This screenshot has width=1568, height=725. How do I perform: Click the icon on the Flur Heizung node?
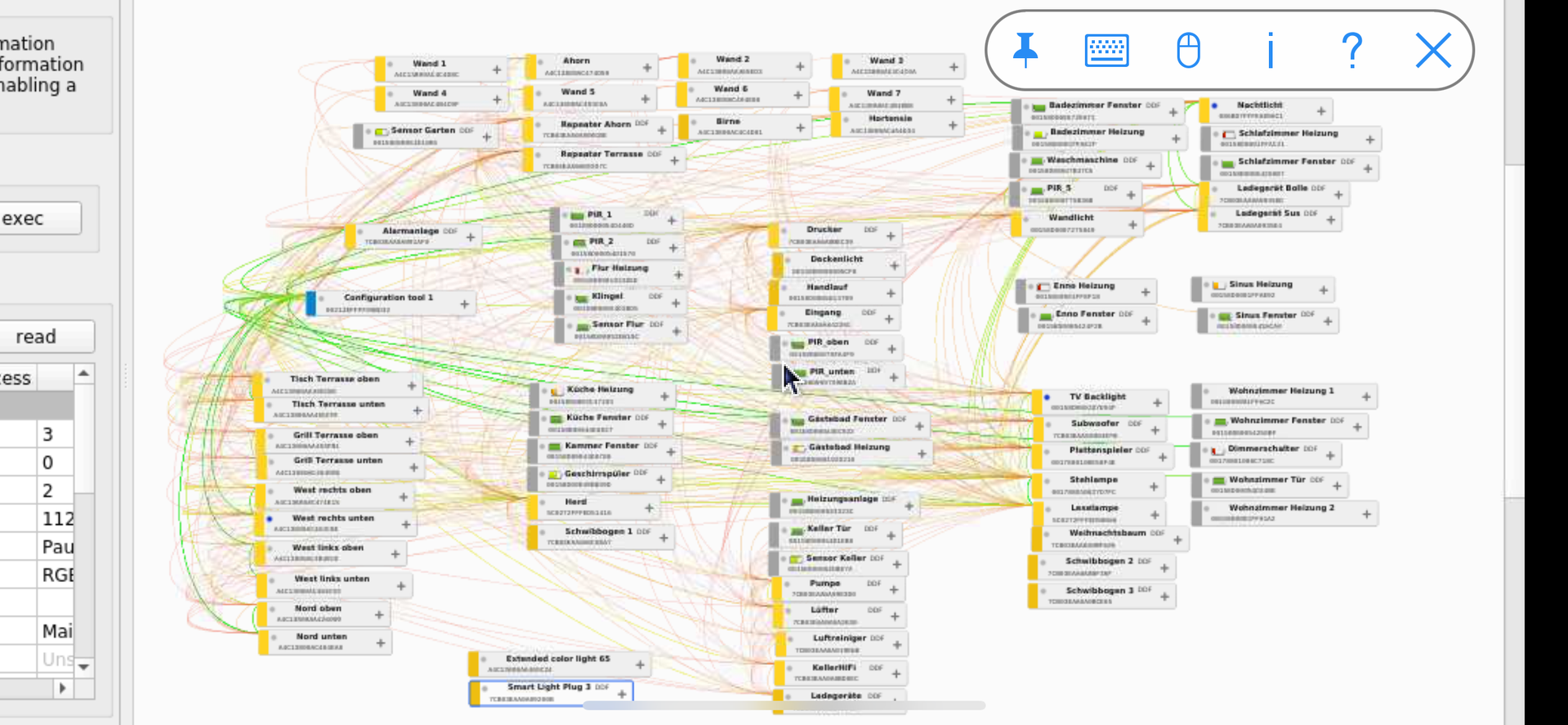[579, 270]
